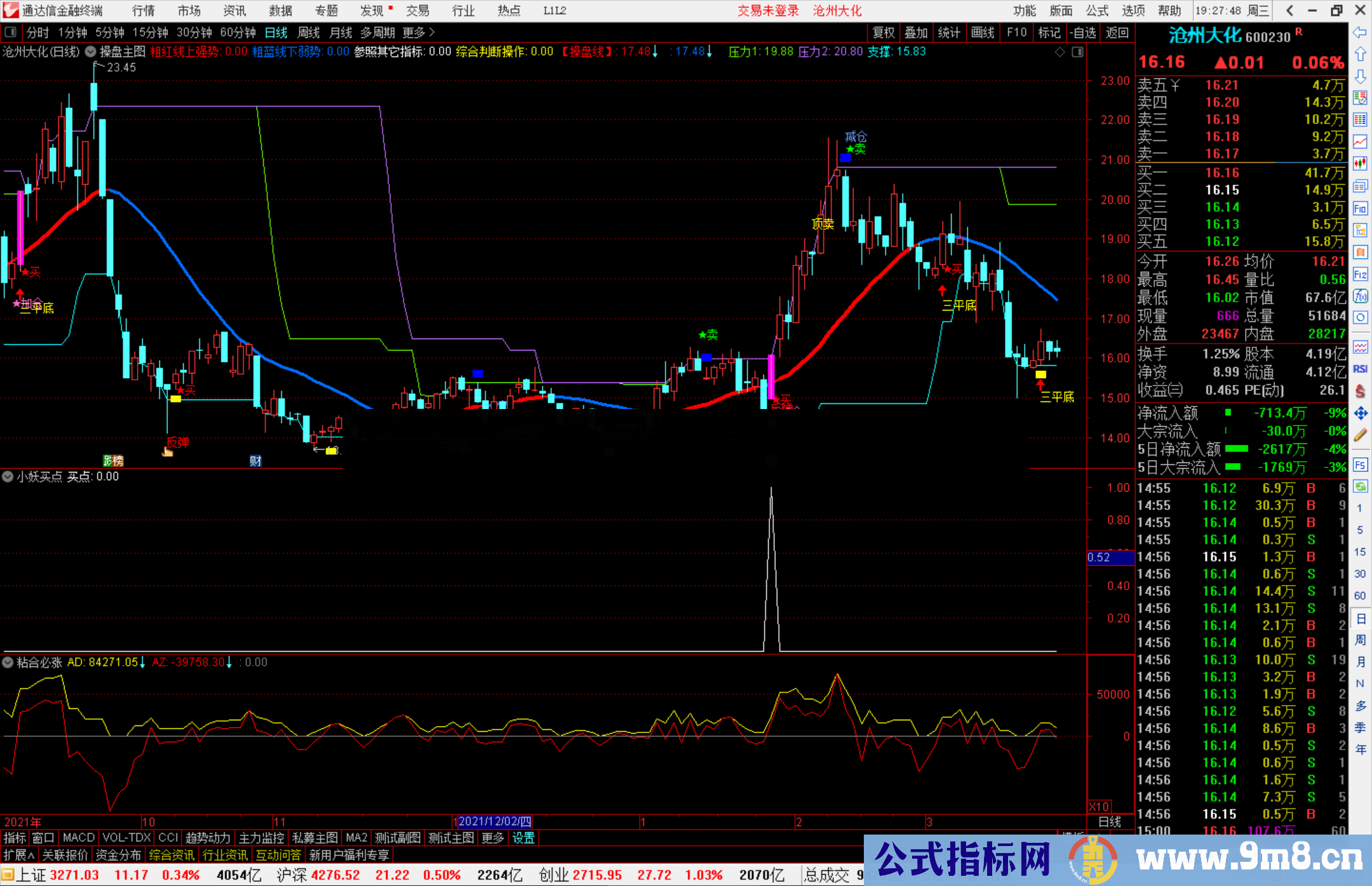Image resolution: width=1372 pixels, height=886 pixels.
Task: Click the 2021/12/02 date marker on timeline
Action: click(x=494, y=822)
